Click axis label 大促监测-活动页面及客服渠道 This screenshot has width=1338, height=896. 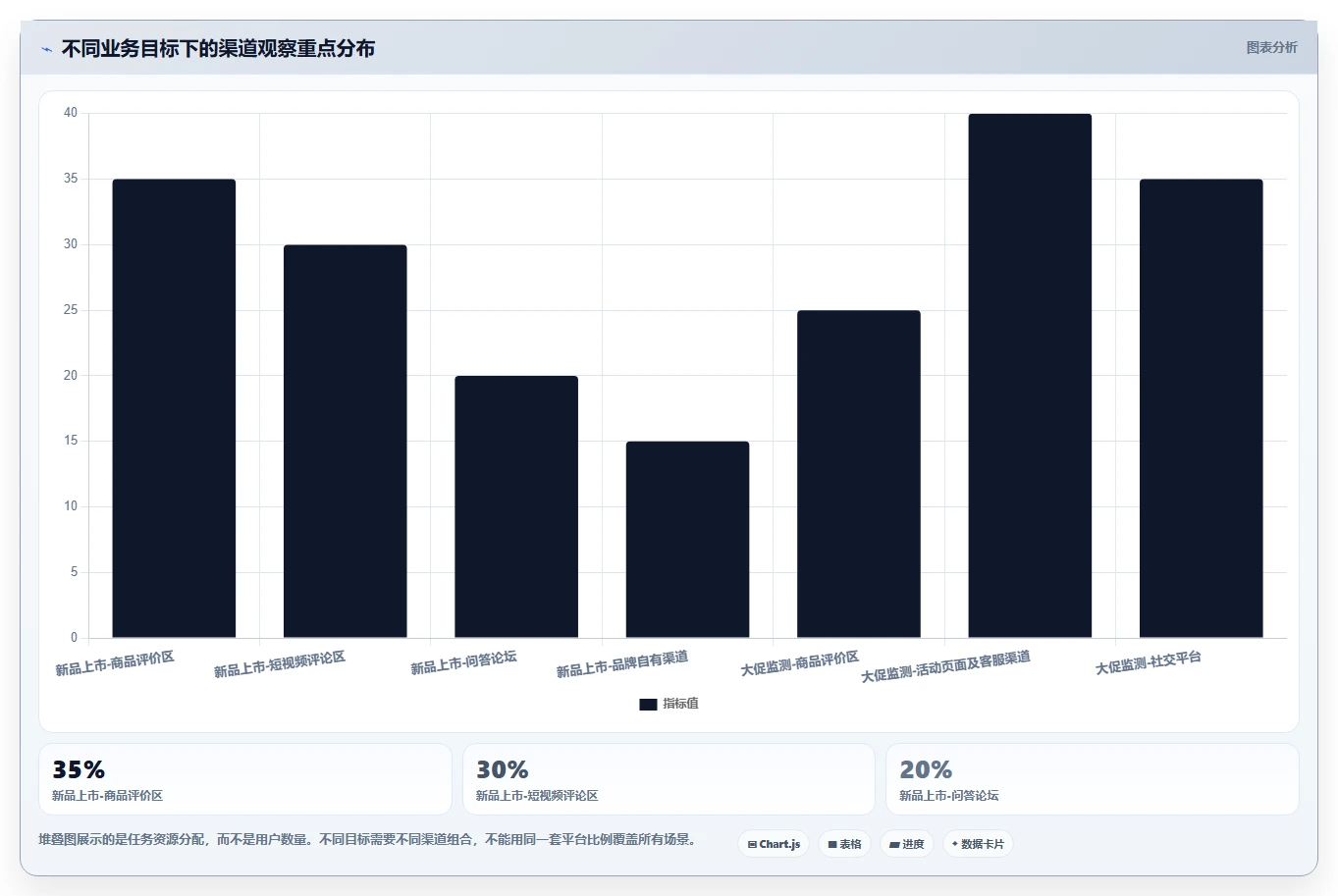(946, 666)
